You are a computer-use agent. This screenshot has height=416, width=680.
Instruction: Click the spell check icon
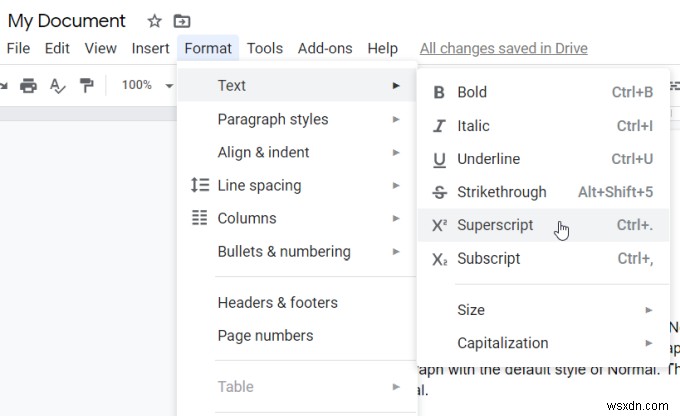(x=57, y=85)
